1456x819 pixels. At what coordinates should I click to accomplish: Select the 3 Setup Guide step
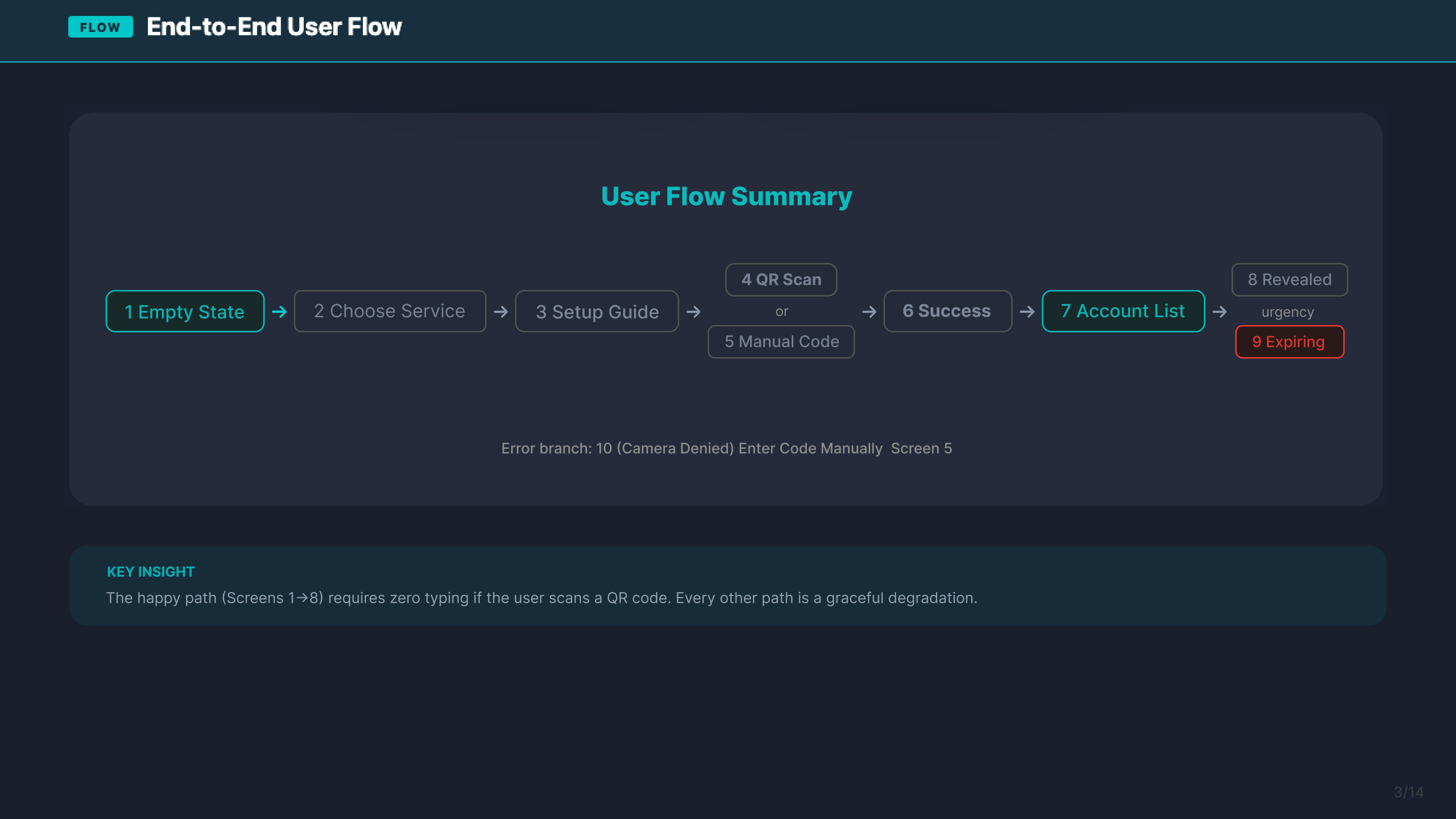[596, 311]
